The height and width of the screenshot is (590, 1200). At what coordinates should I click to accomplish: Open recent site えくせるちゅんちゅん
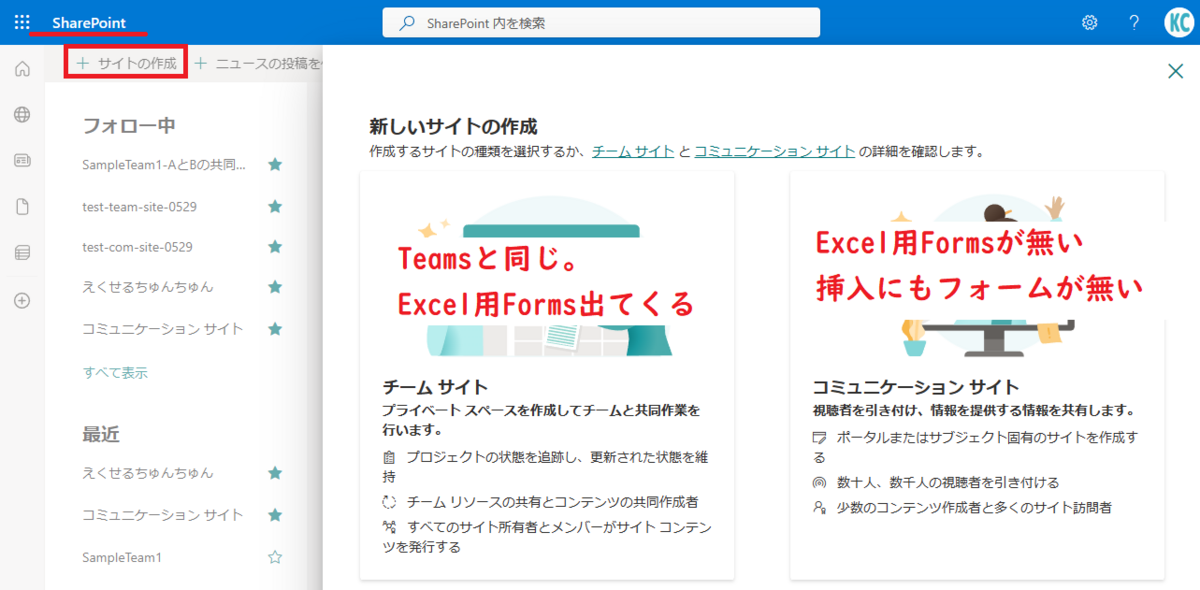(148, 473)
